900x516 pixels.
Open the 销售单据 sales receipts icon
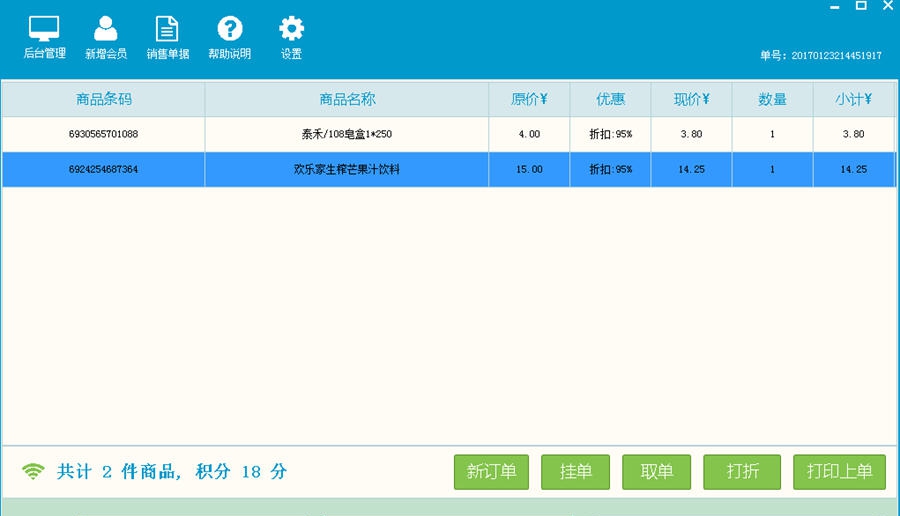[168, 38]
